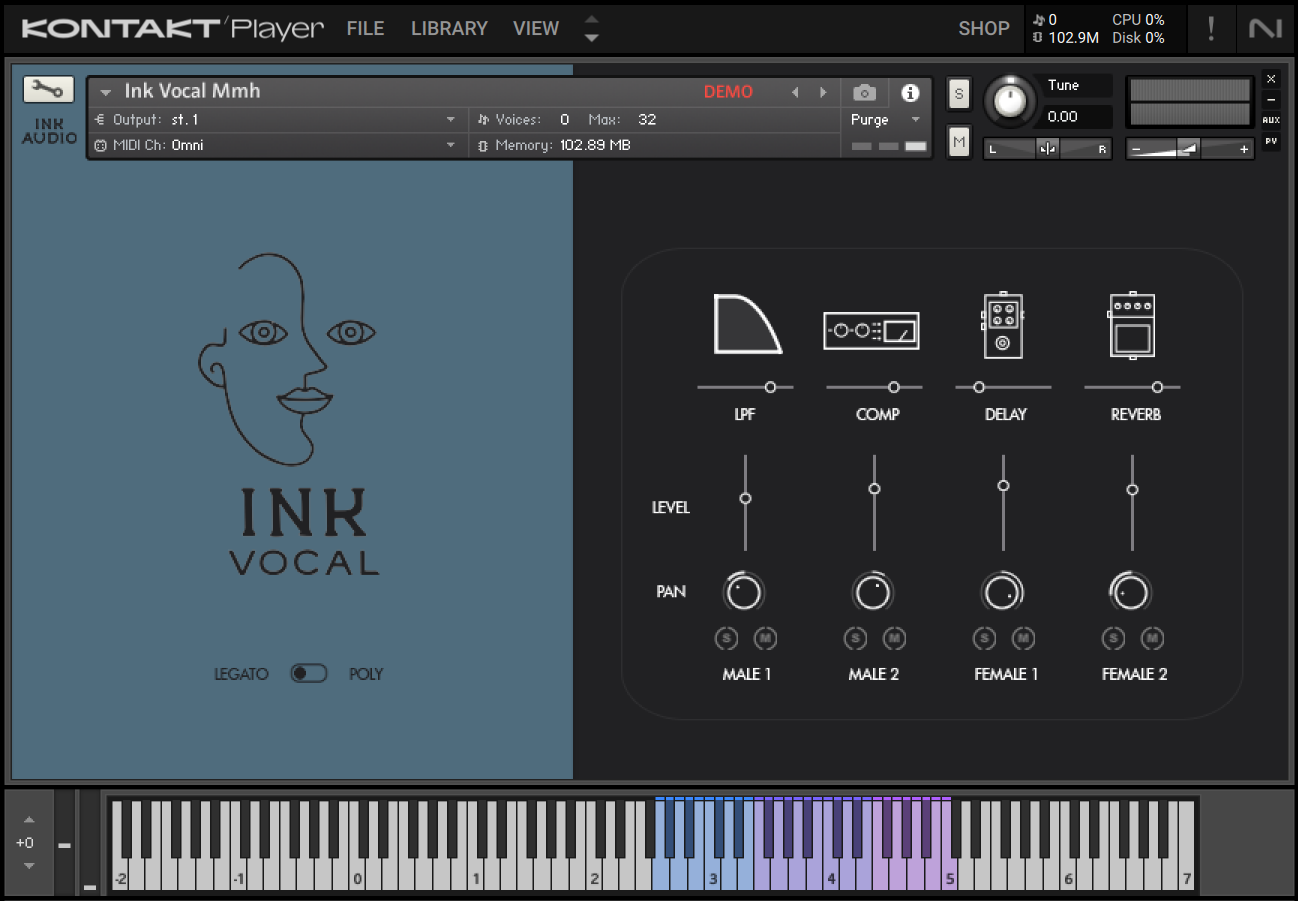Open the wrench instrument edit icon
This screenshot has height=901, width=1298.
(x=47, y=90)
